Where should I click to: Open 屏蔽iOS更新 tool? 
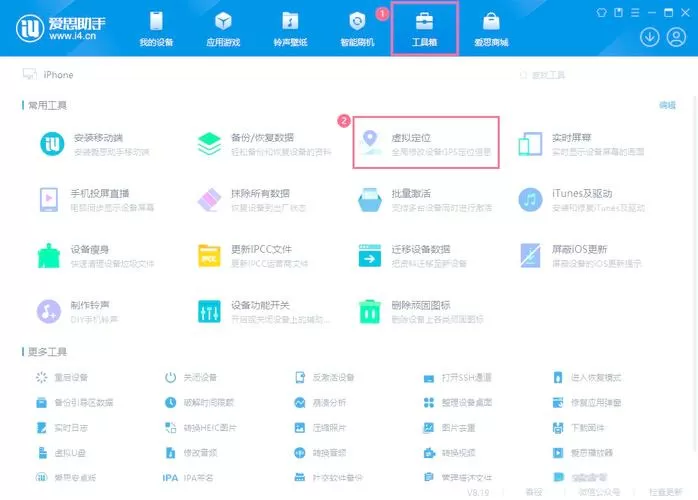pos(580,256)
